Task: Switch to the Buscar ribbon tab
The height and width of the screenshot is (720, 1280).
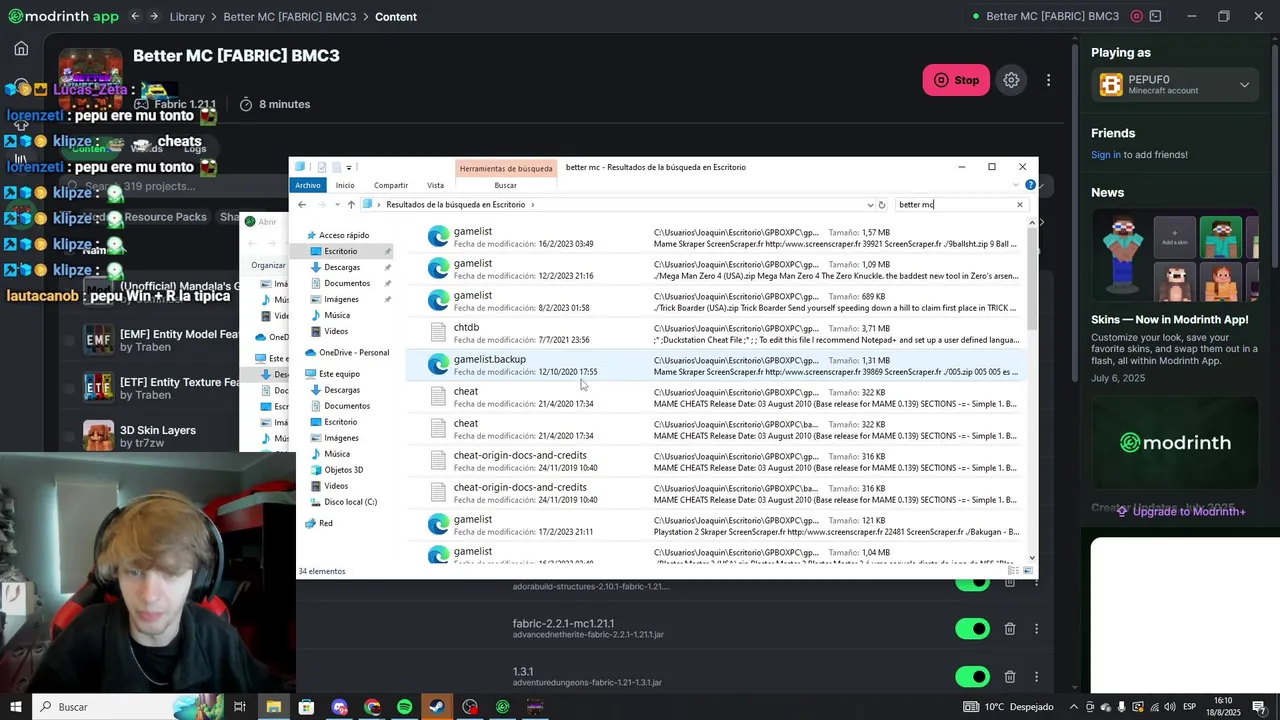Action: (x=505, y=185)
